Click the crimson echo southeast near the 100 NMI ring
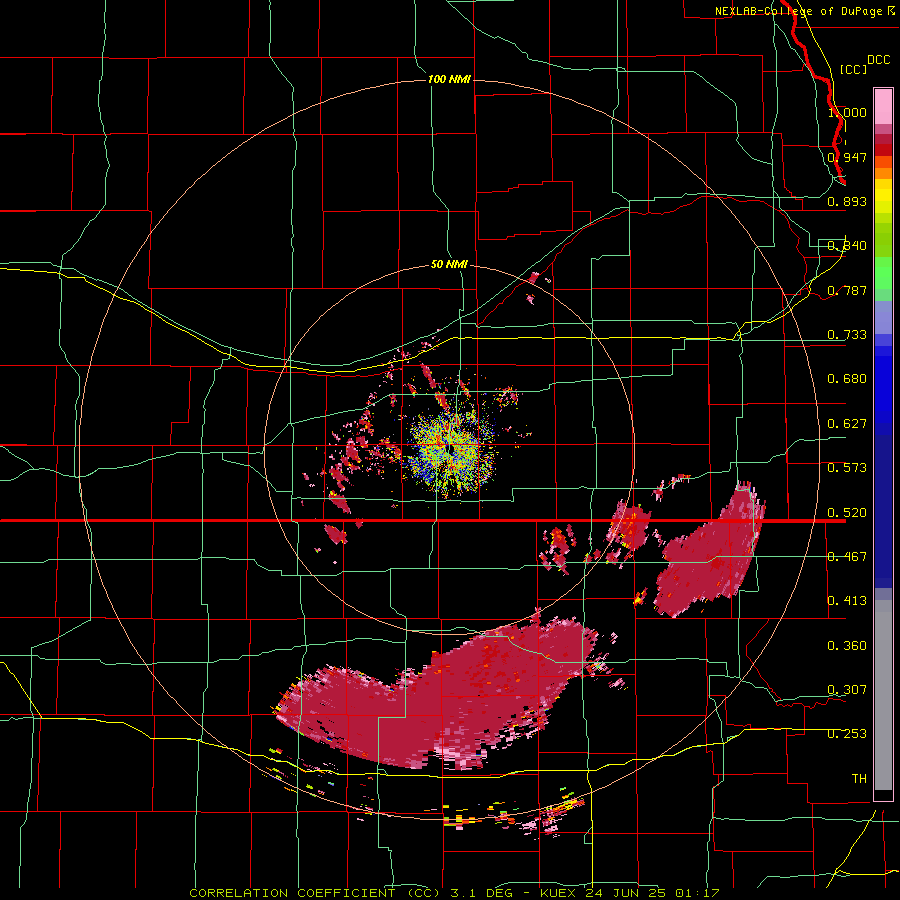The width and height of the screenshot is (900, 900). click(x=709, y=554)
